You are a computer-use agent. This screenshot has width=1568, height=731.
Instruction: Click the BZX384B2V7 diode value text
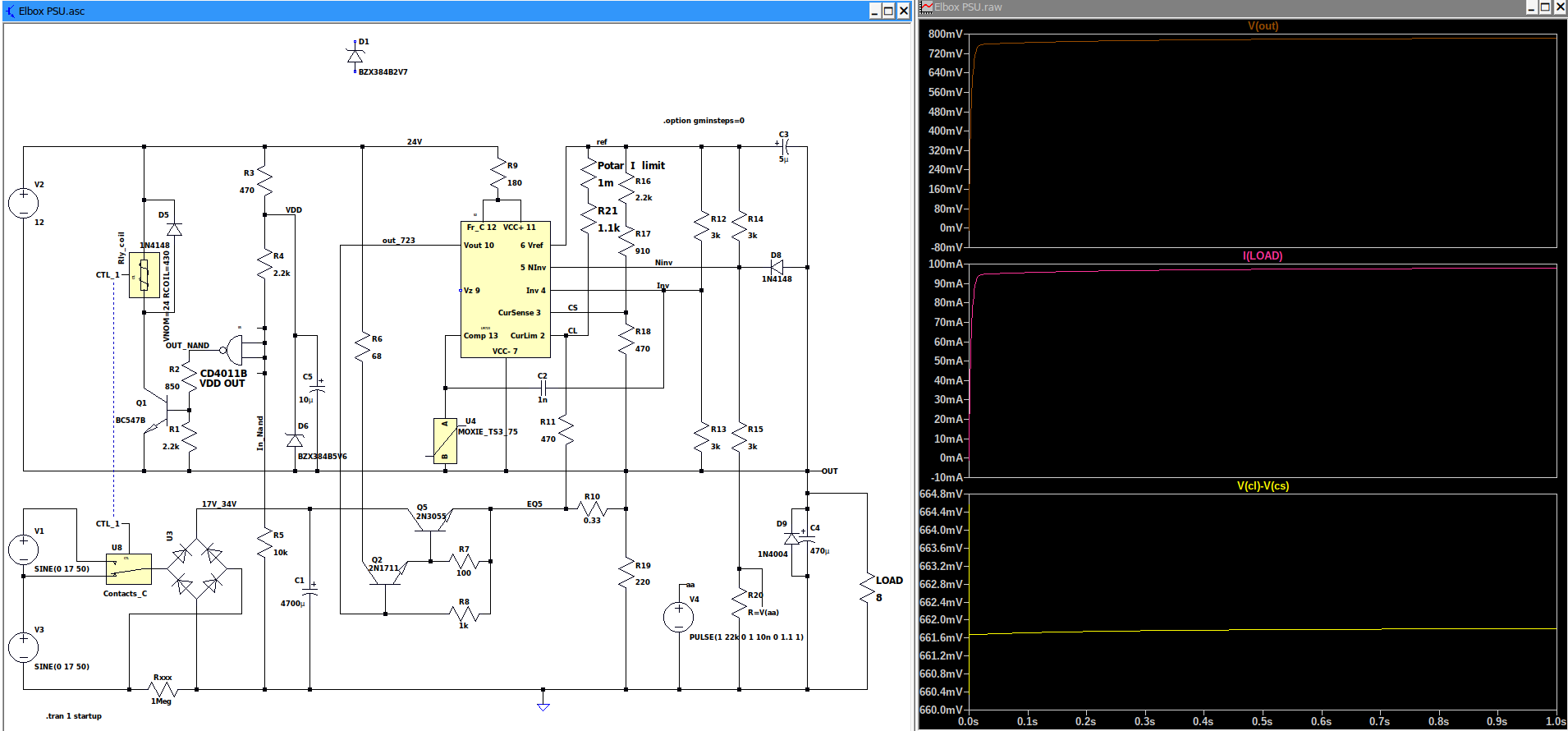(x=383, y=72)
